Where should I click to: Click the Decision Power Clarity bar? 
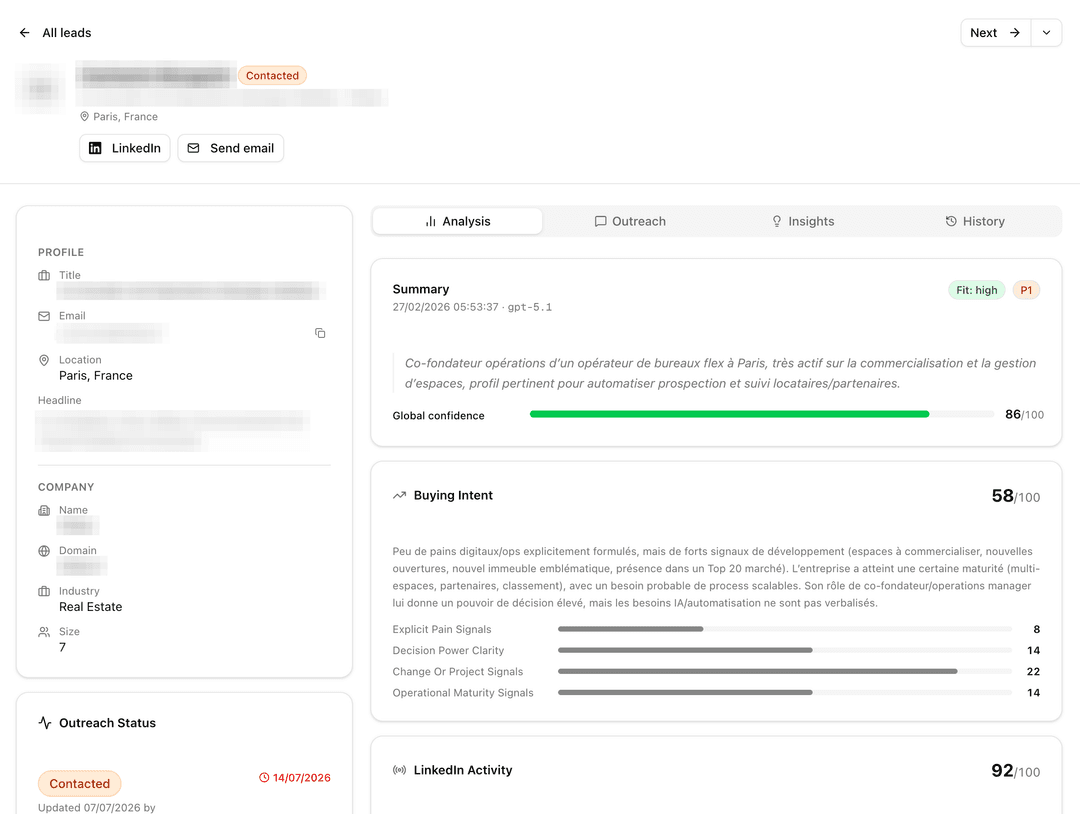point(785,650)
